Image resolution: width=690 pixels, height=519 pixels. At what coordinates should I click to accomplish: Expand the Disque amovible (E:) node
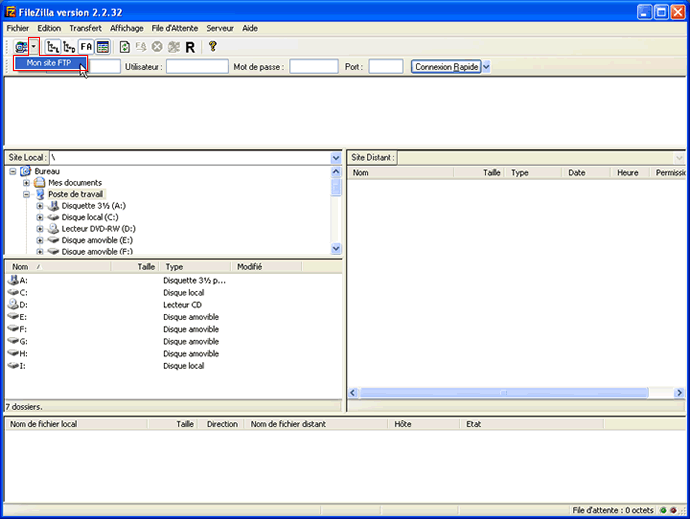coord(40,240)
